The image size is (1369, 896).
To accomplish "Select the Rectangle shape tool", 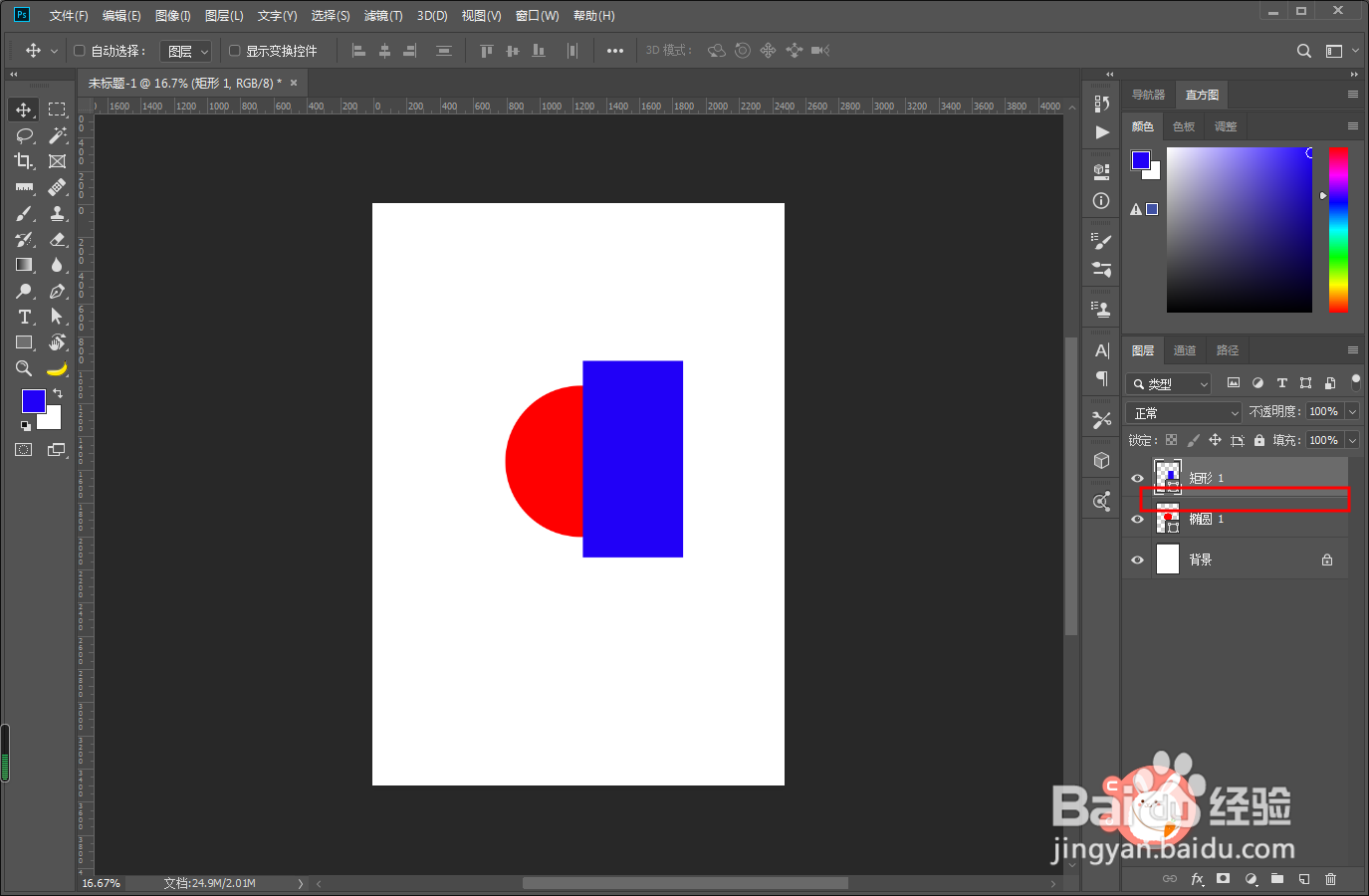I will coord(24,342).
